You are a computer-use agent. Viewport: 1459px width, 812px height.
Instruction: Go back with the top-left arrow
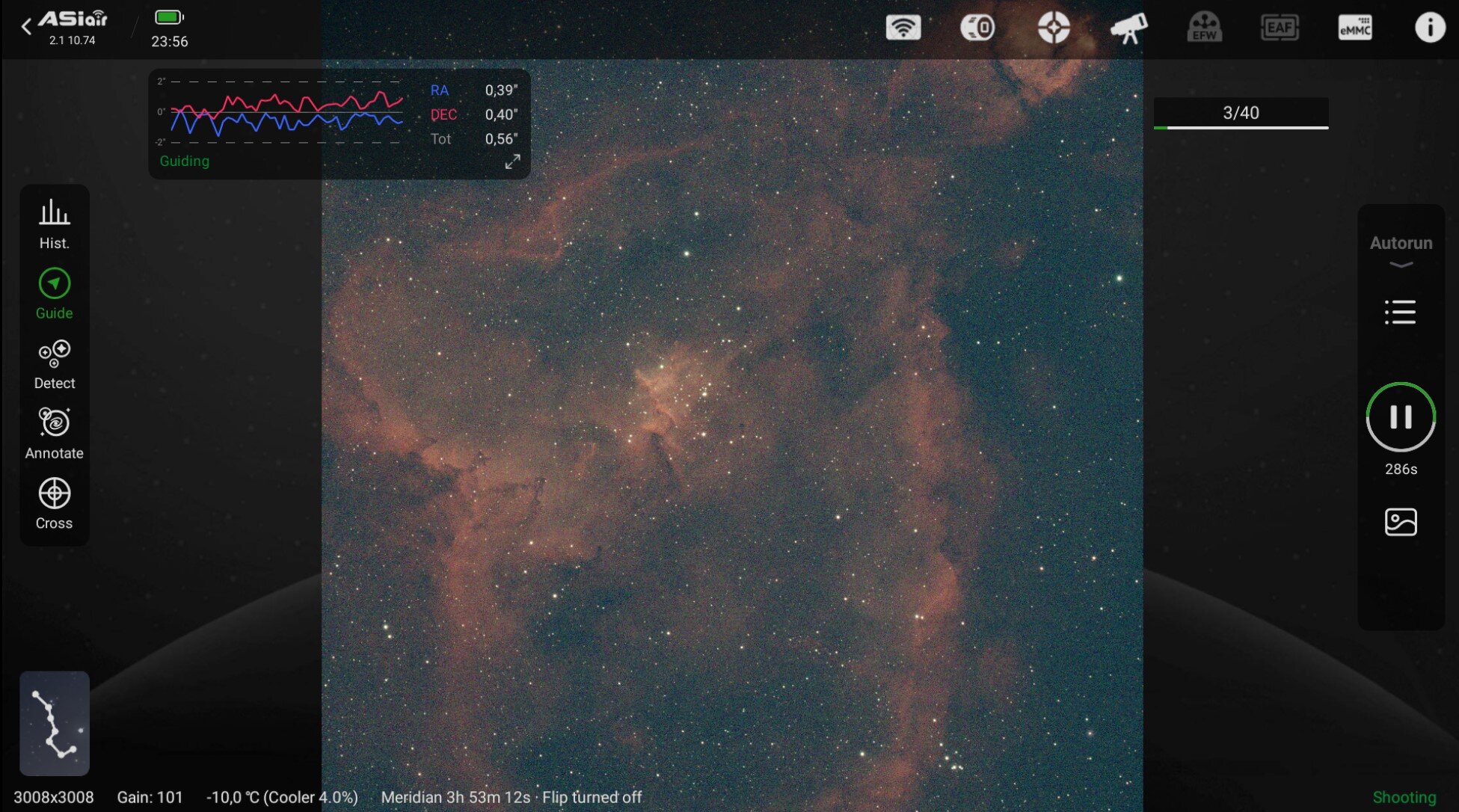[26, 28]
